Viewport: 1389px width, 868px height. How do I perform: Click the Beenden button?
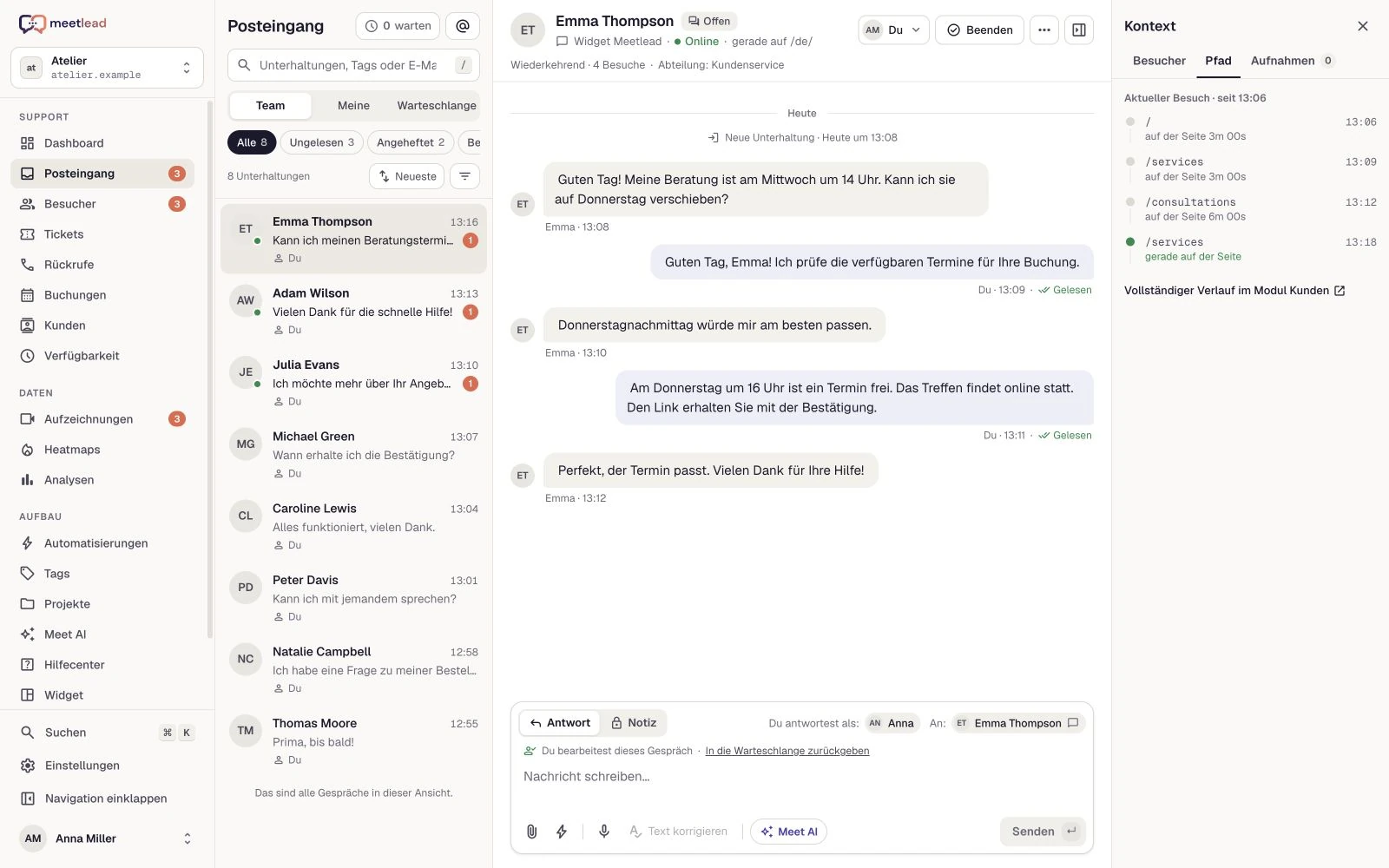(x=979, y=30)
